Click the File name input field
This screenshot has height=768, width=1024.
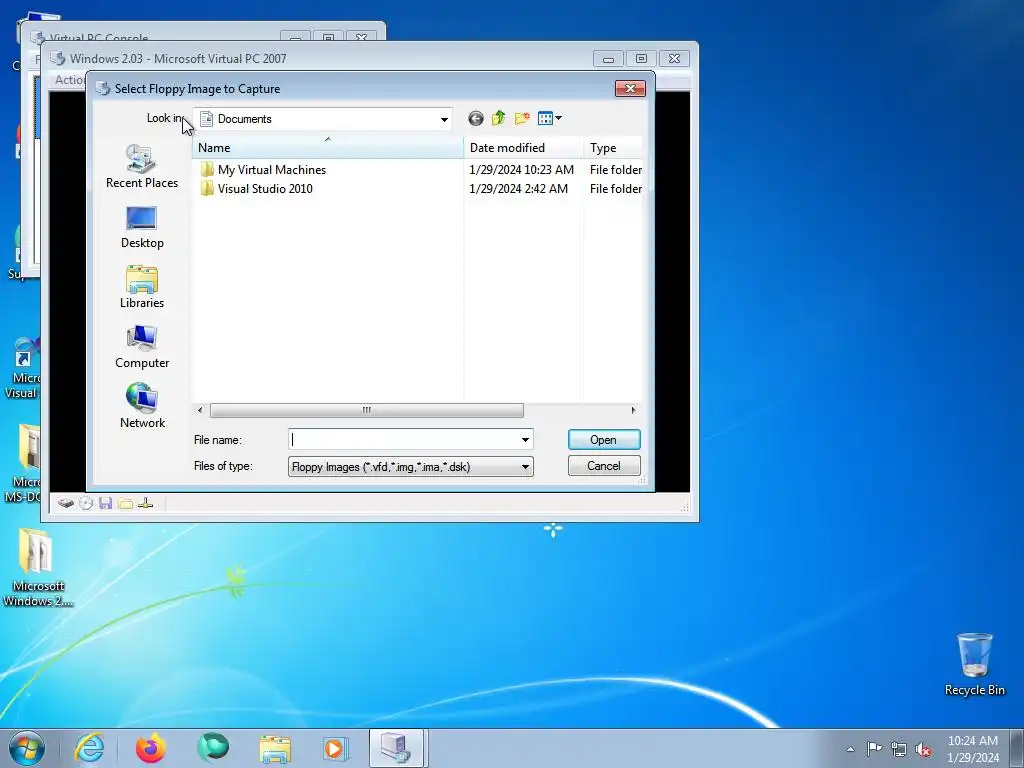[404, 440]
